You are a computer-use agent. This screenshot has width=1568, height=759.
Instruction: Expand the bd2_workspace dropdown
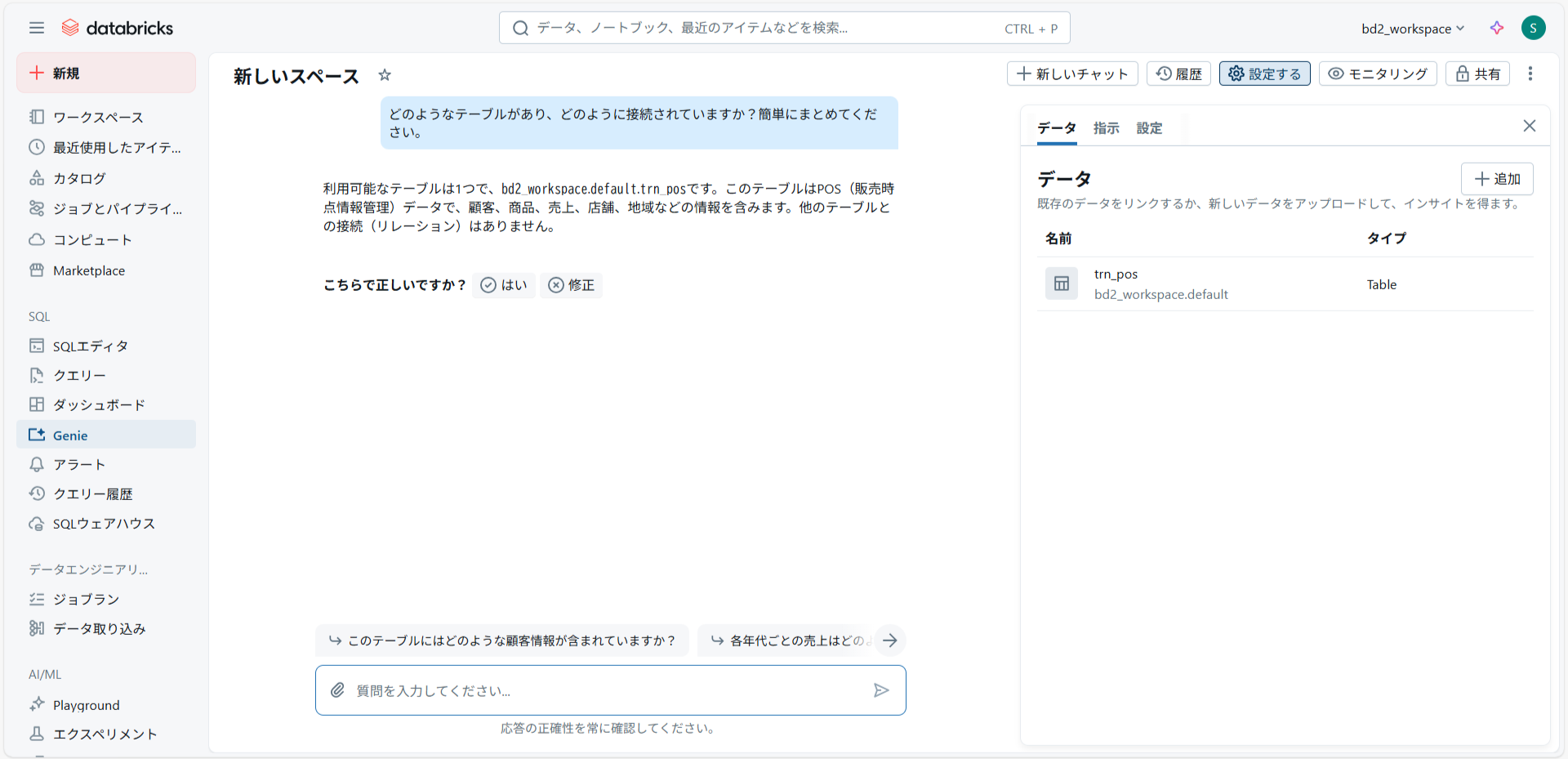point(1412,29)
